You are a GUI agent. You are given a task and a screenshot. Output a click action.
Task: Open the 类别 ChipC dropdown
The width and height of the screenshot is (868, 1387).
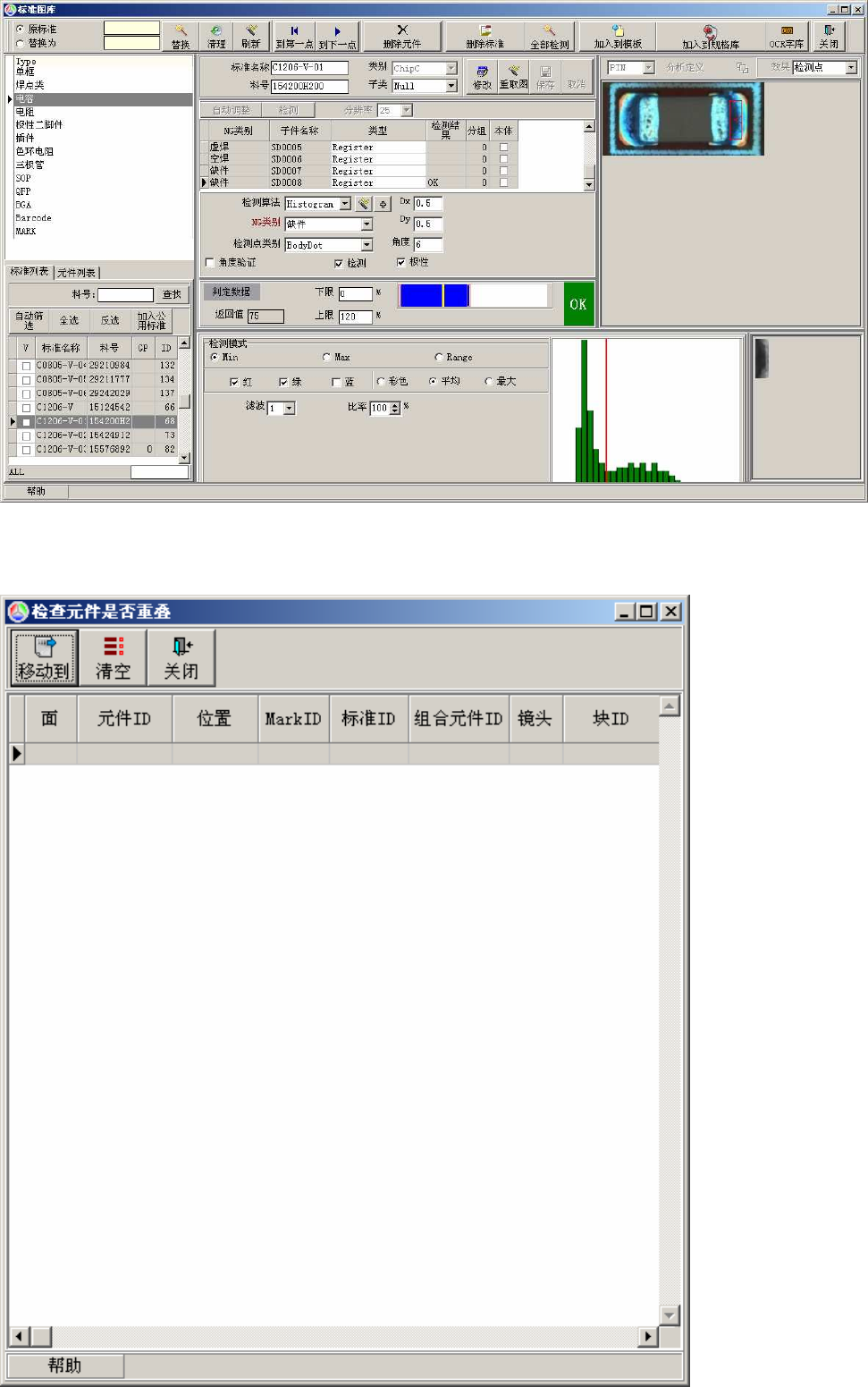(451, 68)
